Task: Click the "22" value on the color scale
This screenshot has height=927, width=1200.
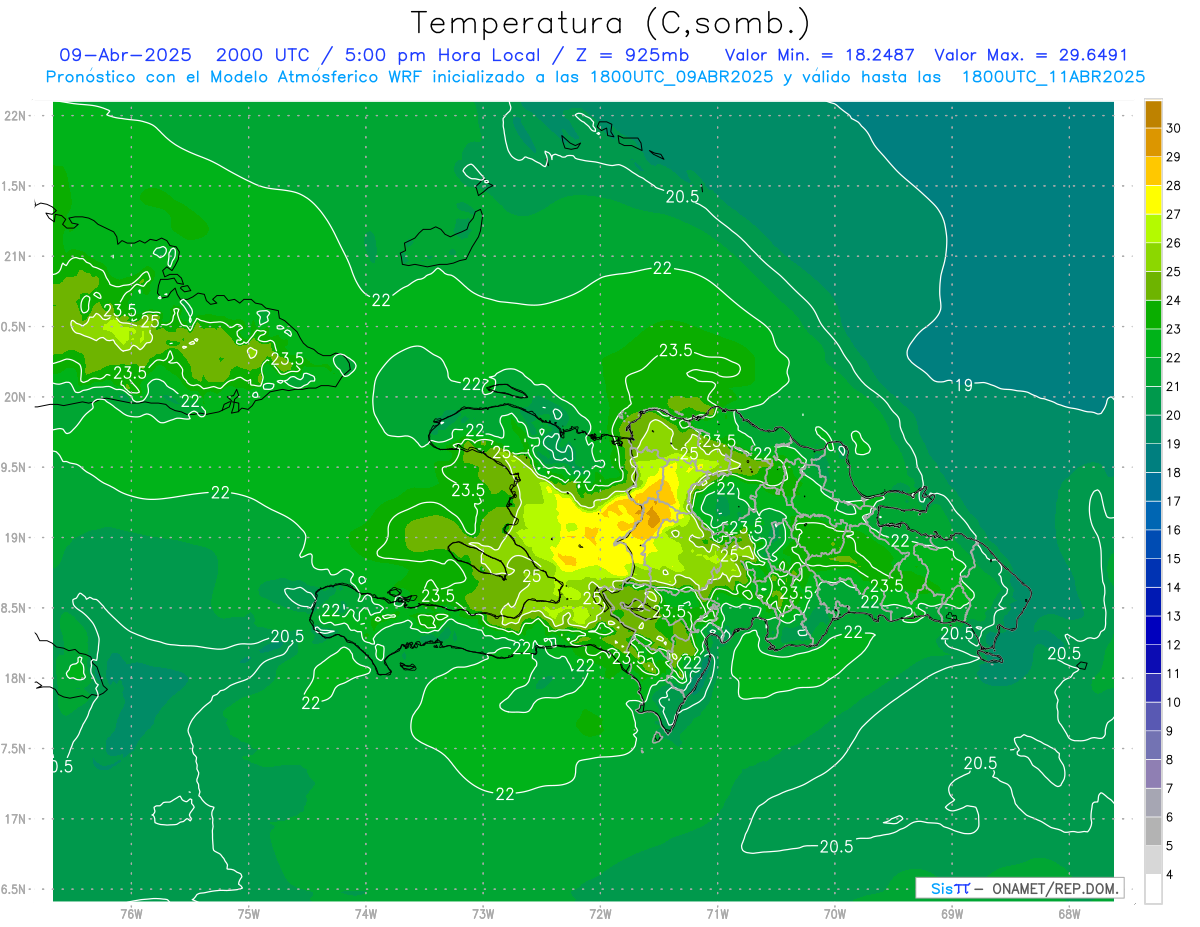Action: click(x=1174, y=358)
